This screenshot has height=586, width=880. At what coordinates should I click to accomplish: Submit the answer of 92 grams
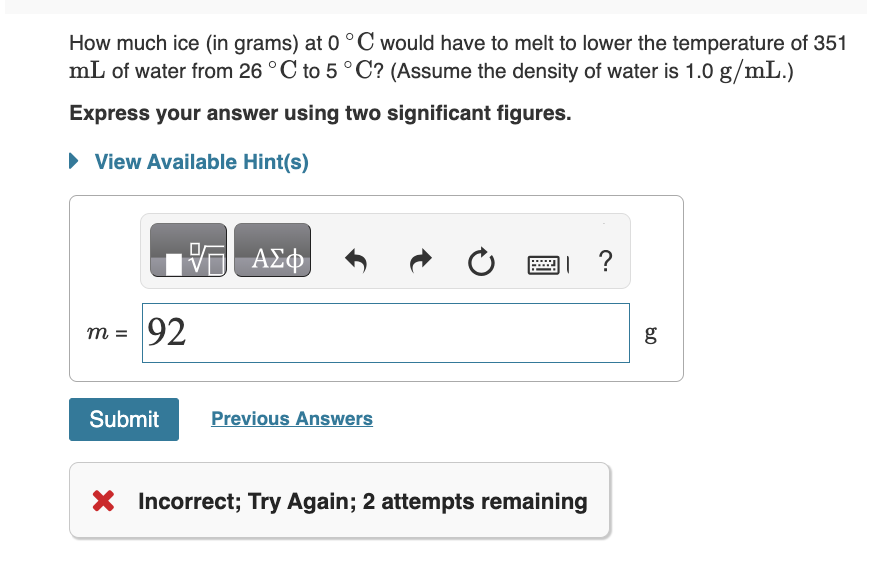tap(123, 419)
